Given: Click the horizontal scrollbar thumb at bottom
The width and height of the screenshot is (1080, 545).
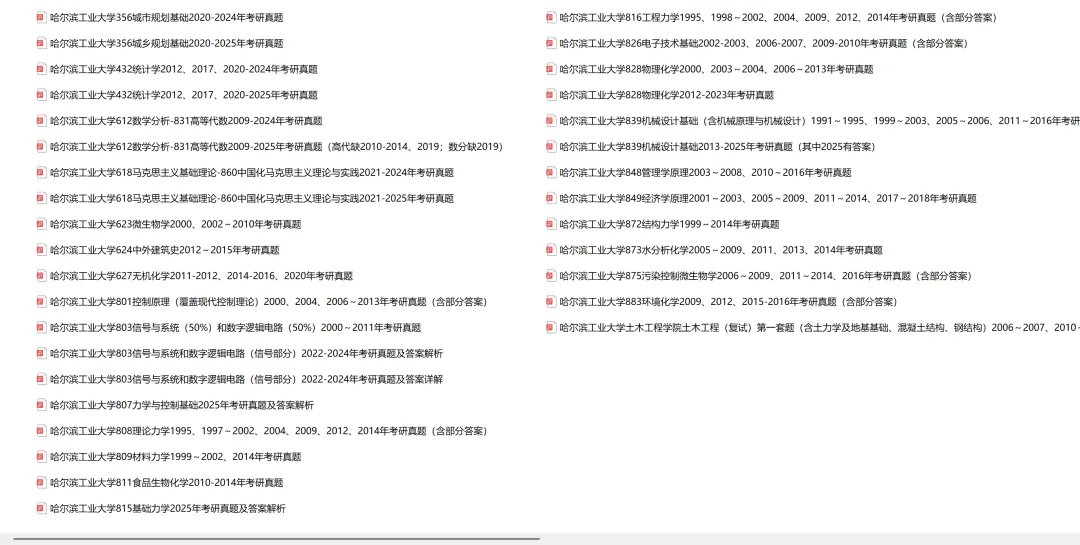Looking at the screenshot, I should (x=276, y=539).
